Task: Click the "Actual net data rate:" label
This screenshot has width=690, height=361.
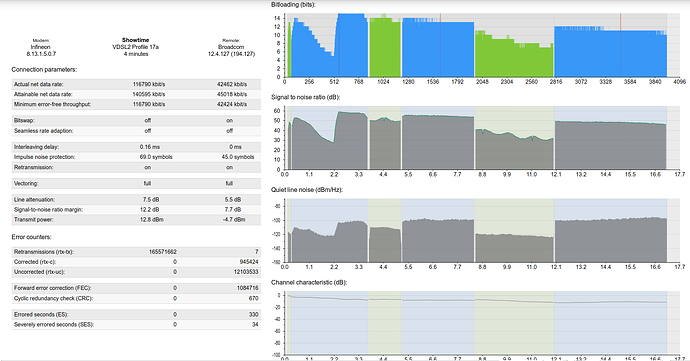Action: tap(39, 84)
